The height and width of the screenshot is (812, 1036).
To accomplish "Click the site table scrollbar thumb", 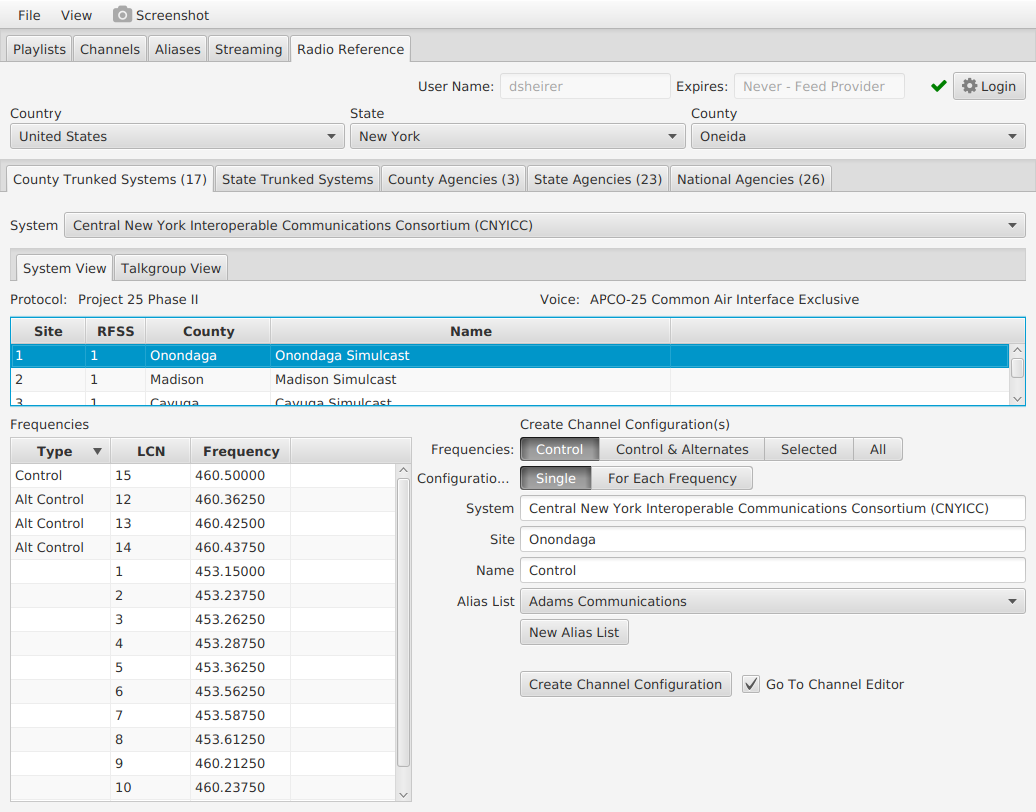I will pos(1018,367).
